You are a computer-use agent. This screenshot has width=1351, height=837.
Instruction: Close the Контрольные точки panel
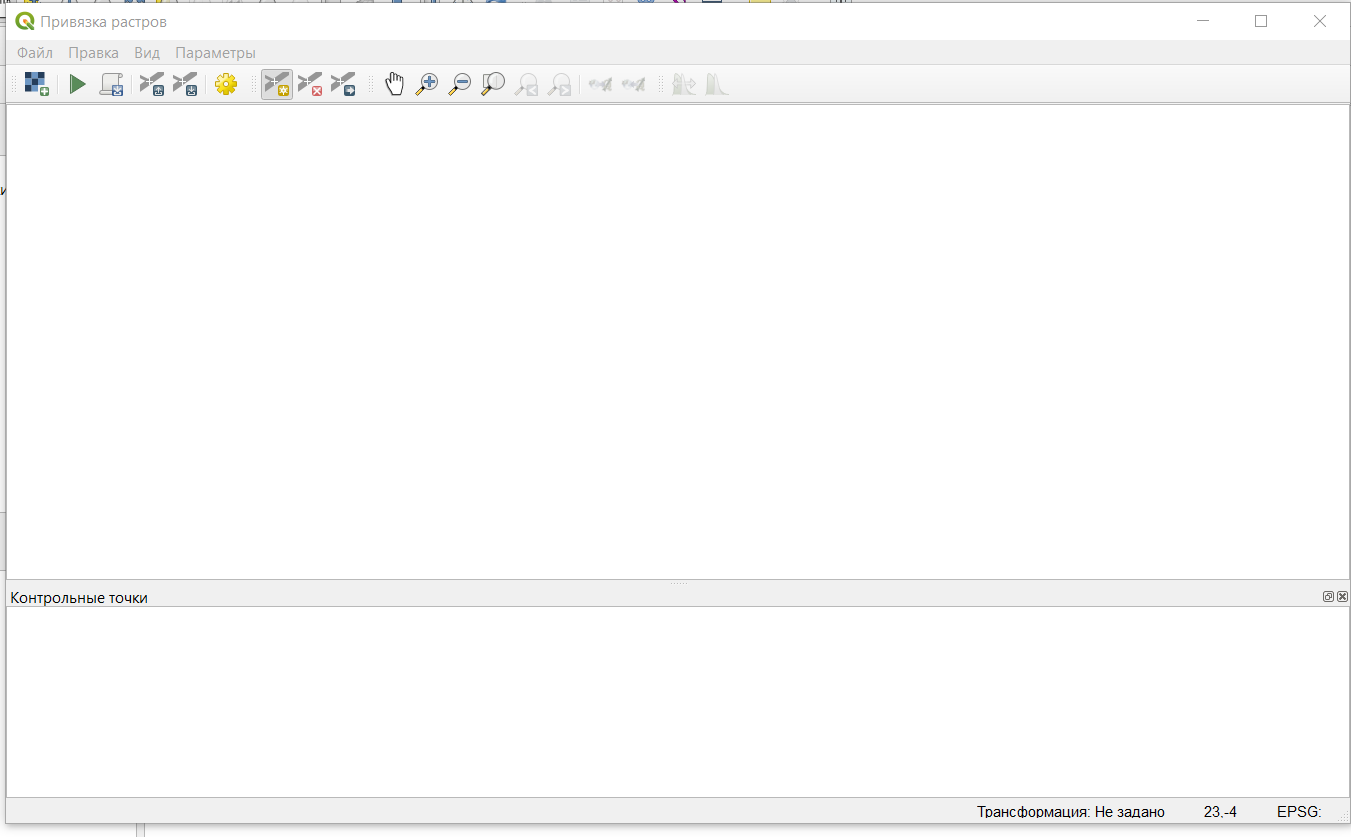pyautogui.click(x=1342, y=597)
